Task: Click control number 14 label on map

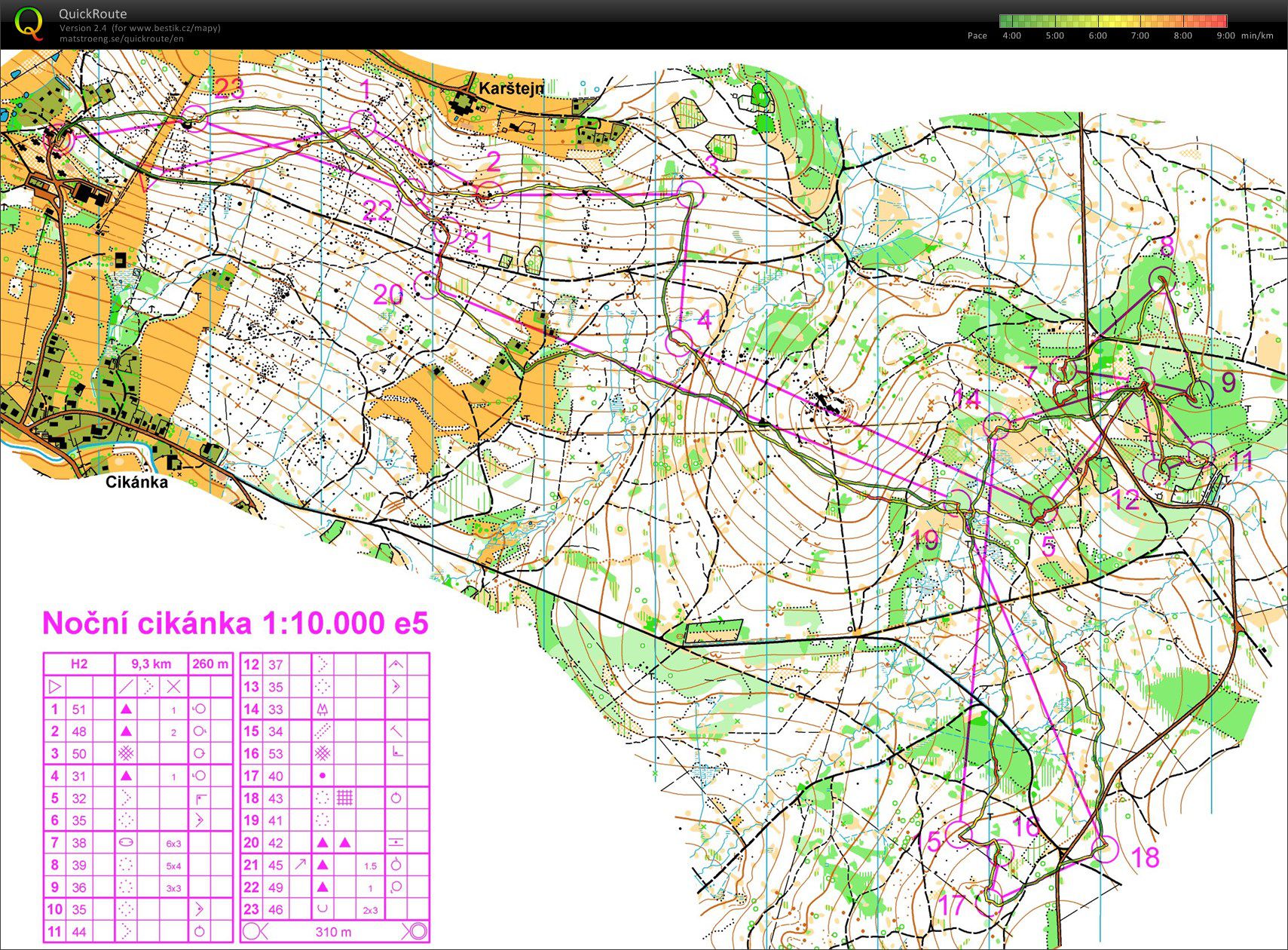Action: point(966,399)
